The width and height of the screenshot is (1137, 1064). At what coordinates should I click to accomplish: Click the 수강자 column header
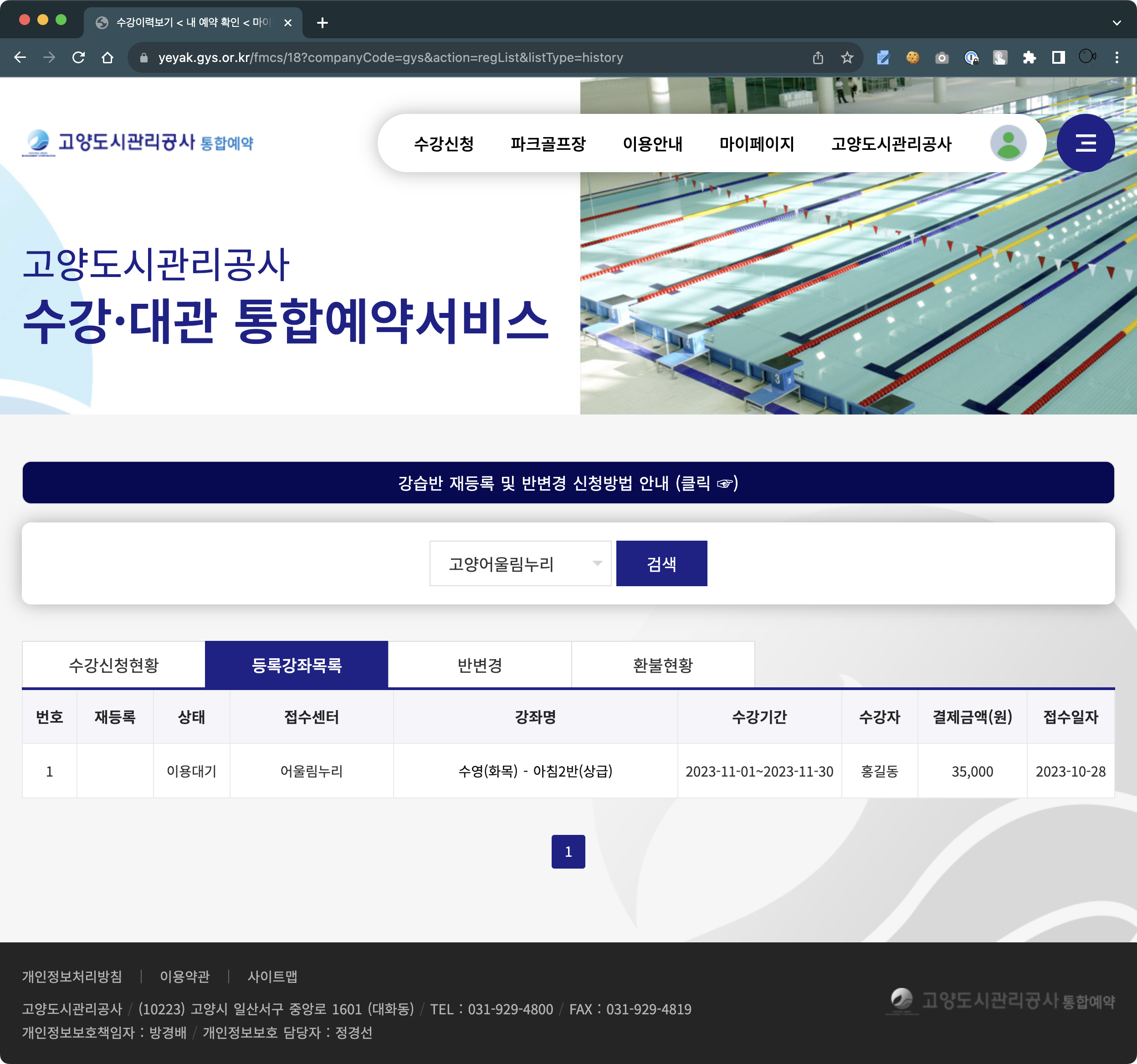pyautogui.click(x=880, y=716)
